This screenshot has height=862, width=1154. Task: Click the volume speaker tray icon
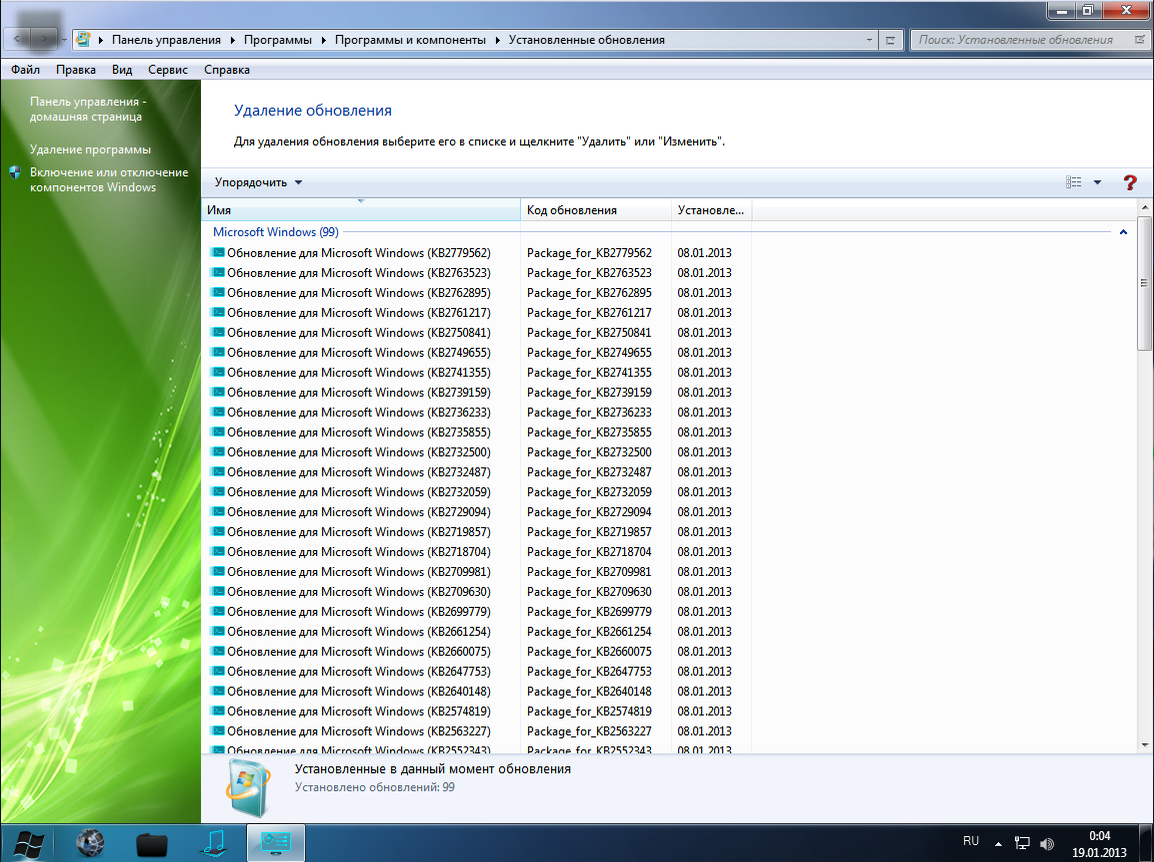(x=1047, y=844)
